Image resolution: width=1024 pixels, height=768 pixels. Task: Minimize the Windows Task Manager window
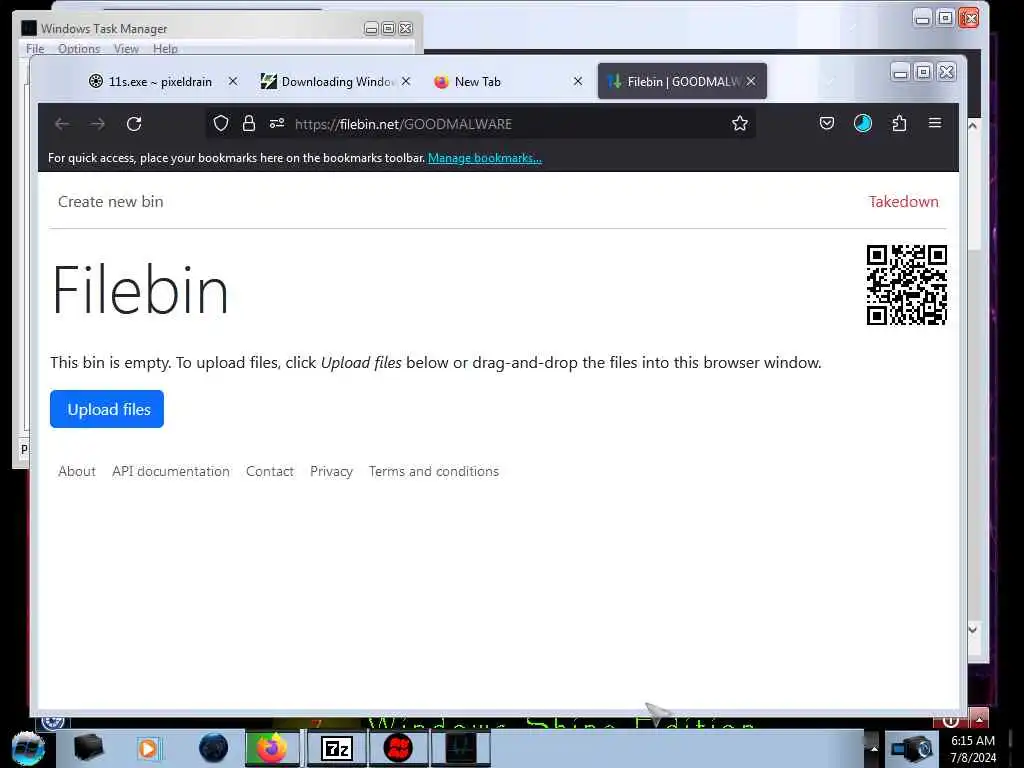pyautogui.click(x=371, y=28)
